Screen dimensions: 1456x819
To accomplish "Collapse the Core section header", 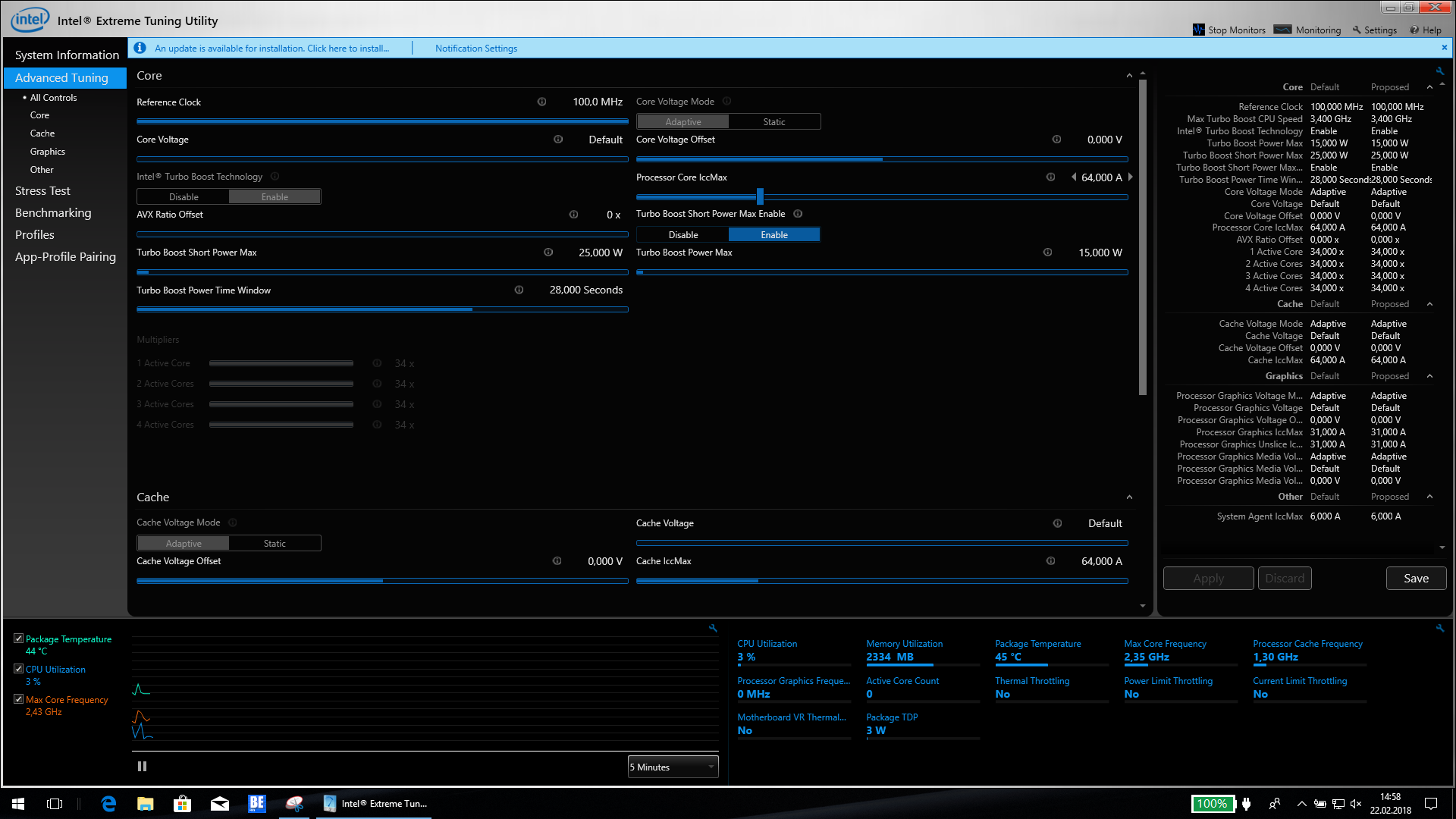I will tap(1129, 76).
